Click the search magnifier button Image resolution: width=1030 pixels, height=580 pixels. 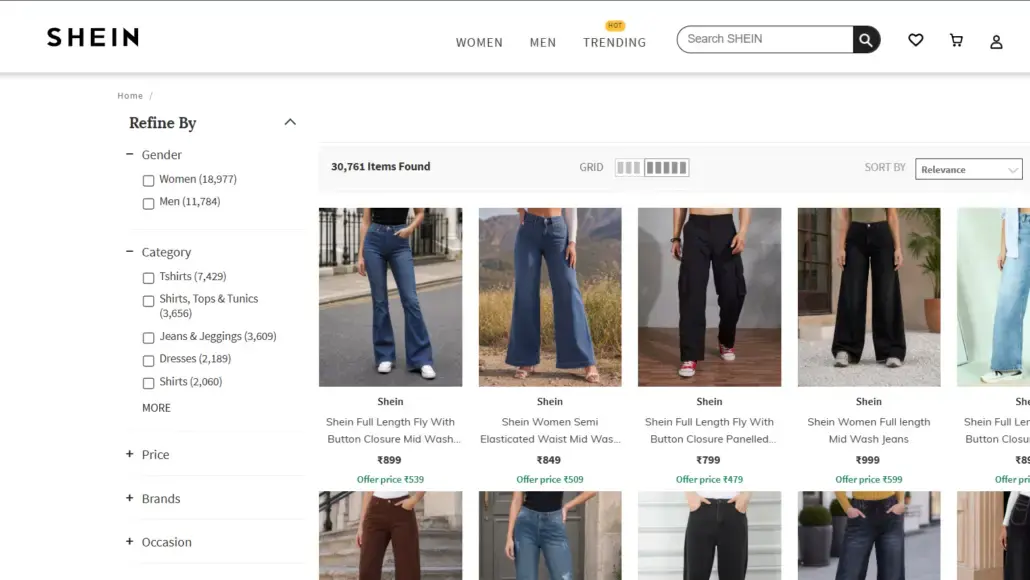(866, 39)
